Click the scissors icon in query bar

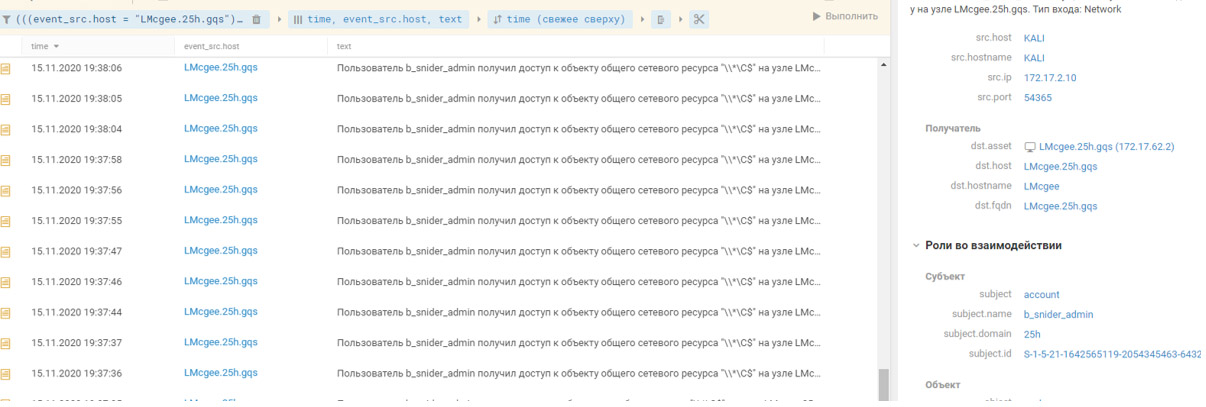pyautogui.click(x=698, y=19)
